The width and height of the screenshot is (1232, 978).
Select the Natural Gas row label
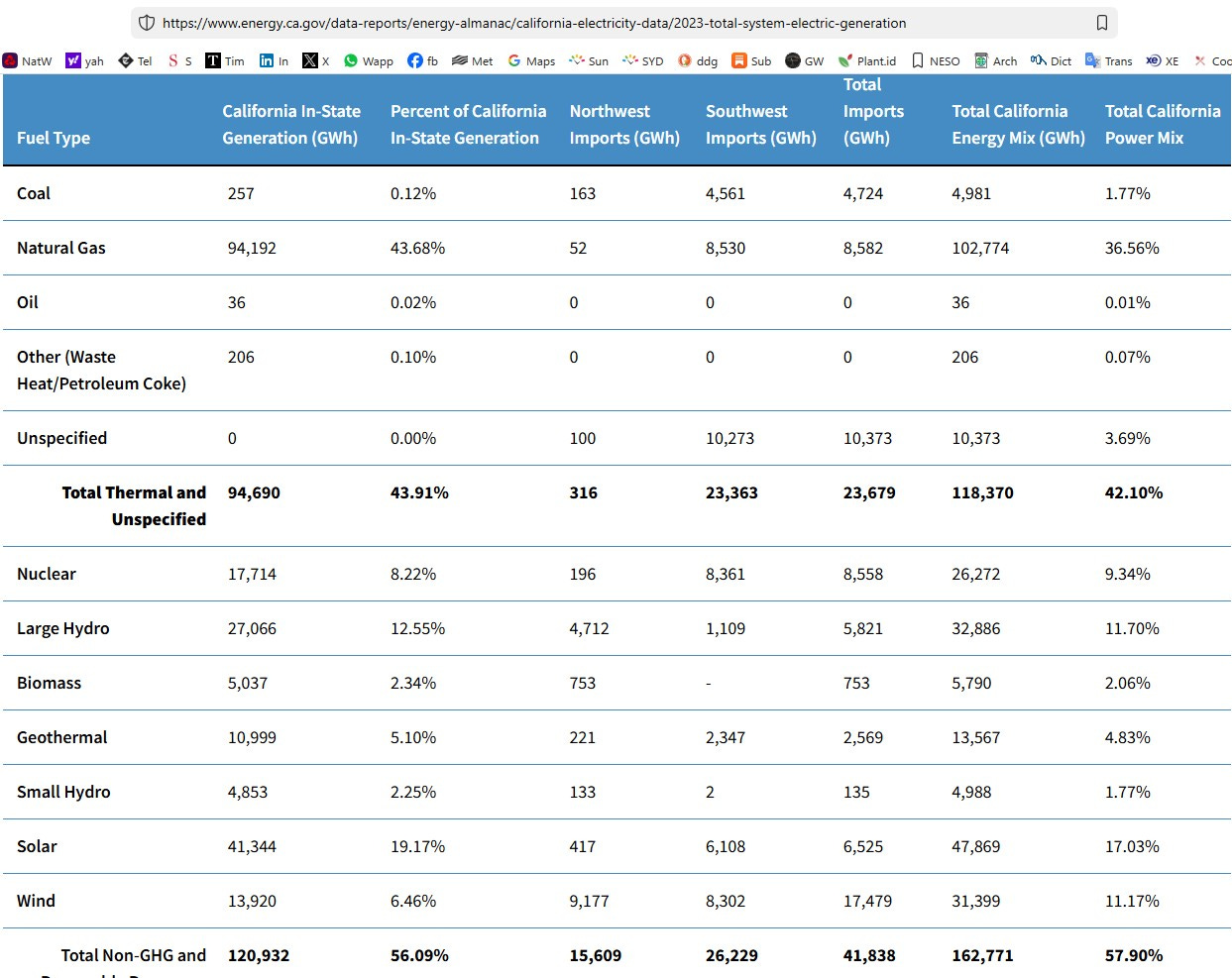61,248
